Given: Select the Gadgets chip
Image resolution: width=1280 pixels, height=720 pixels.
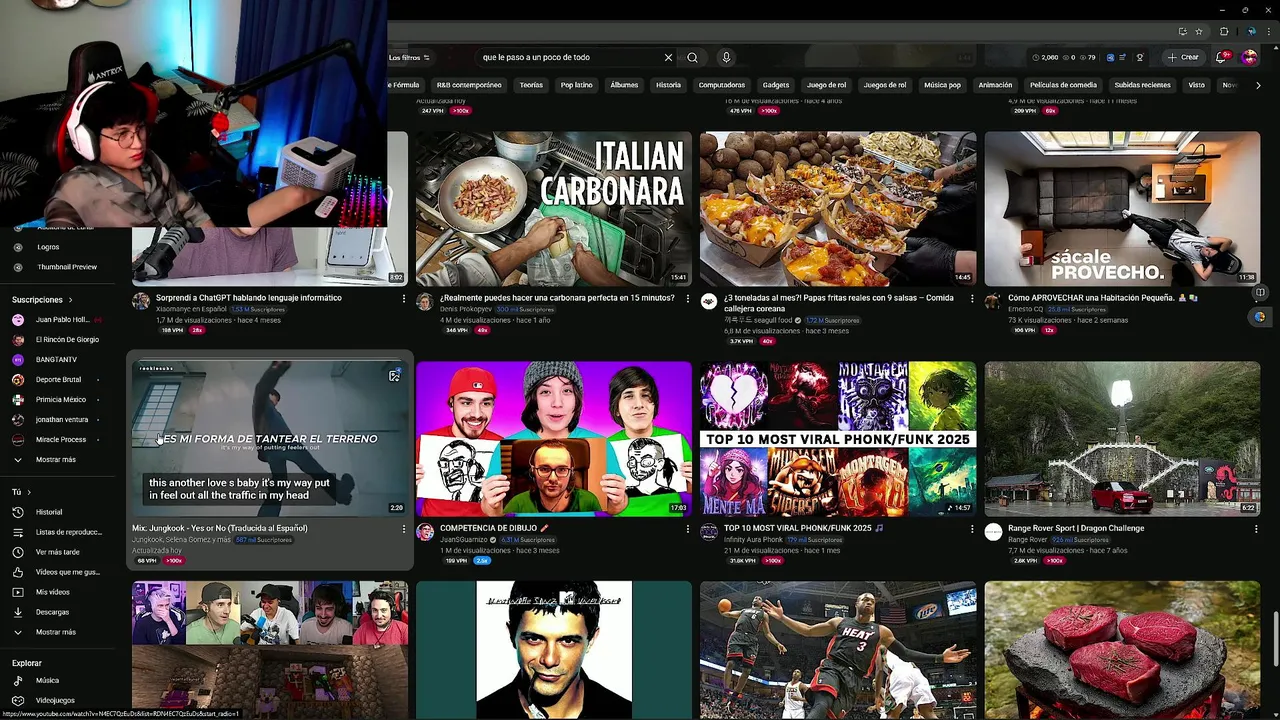Looking at the screenshot, I should (776, 85).
